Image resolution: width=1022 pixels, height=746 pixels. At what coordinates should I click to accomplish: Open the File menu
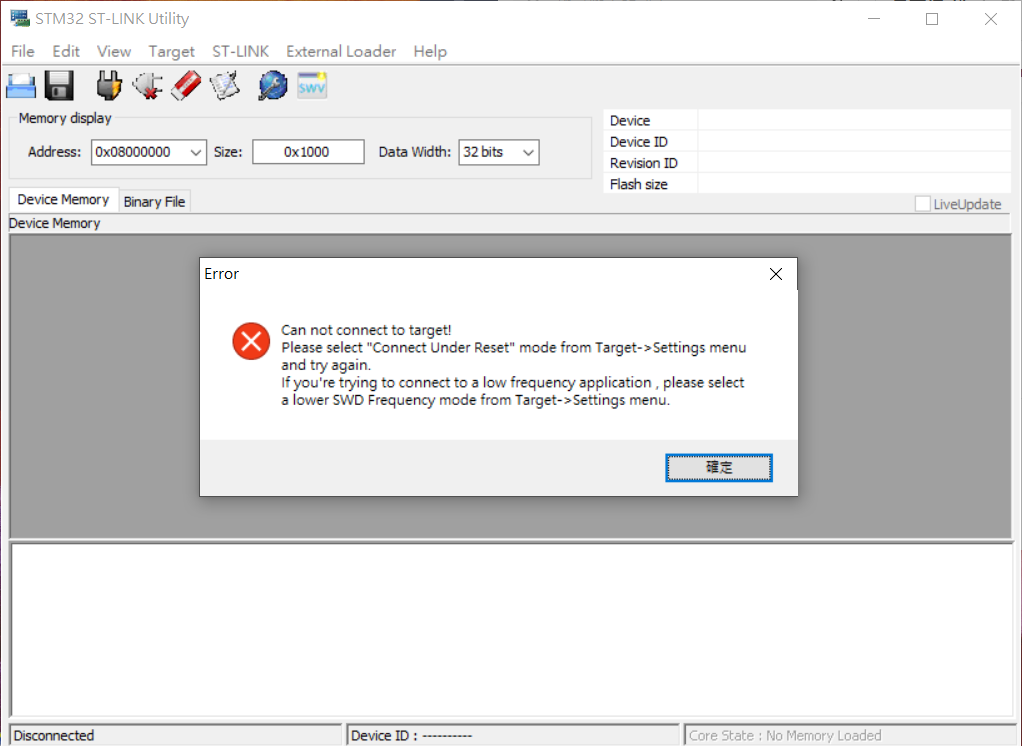[x=23, y=51]
